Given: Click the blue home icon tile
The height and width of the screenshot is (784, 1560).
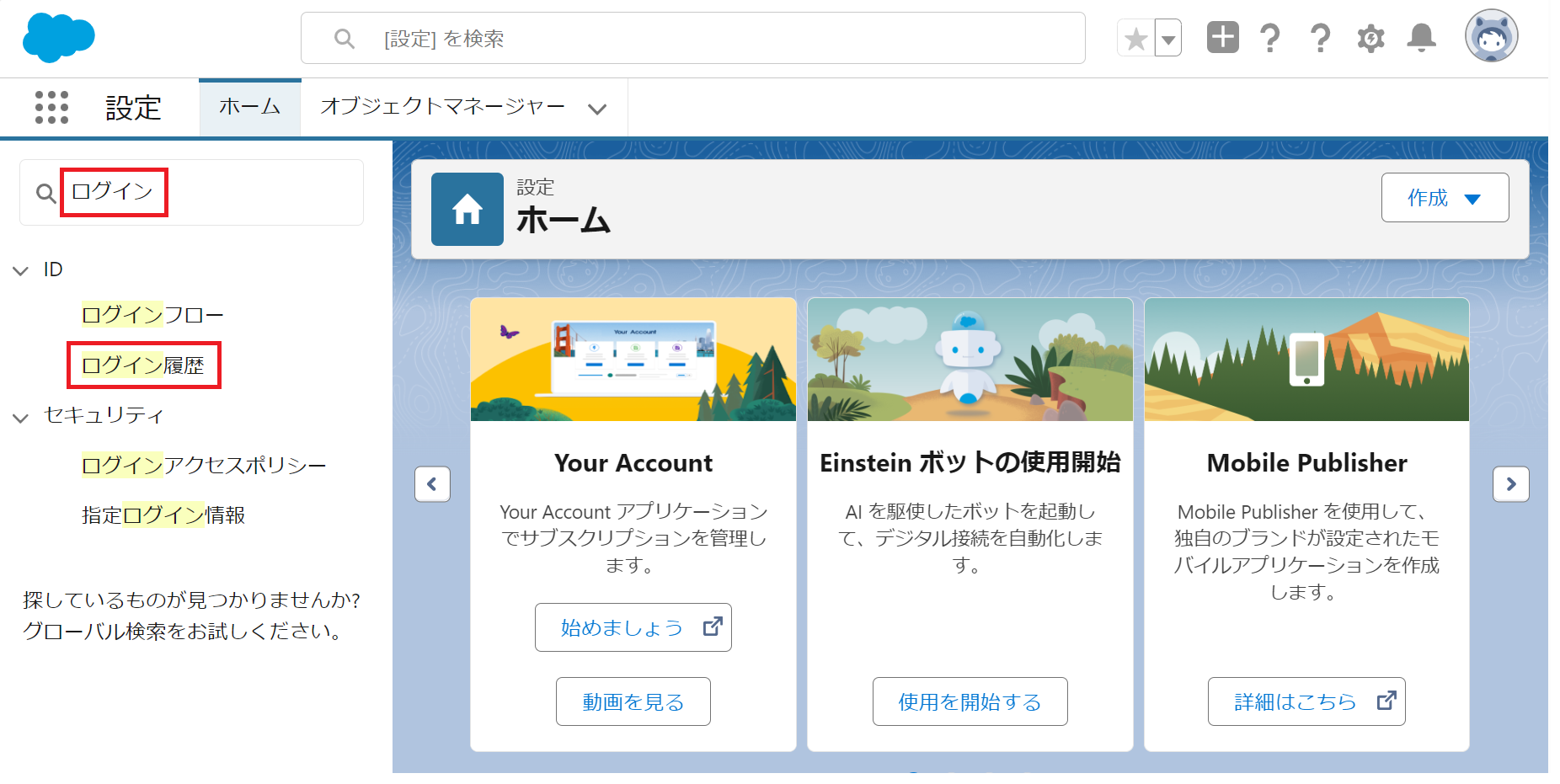Looking at the screenshot, I should point(467,210).
